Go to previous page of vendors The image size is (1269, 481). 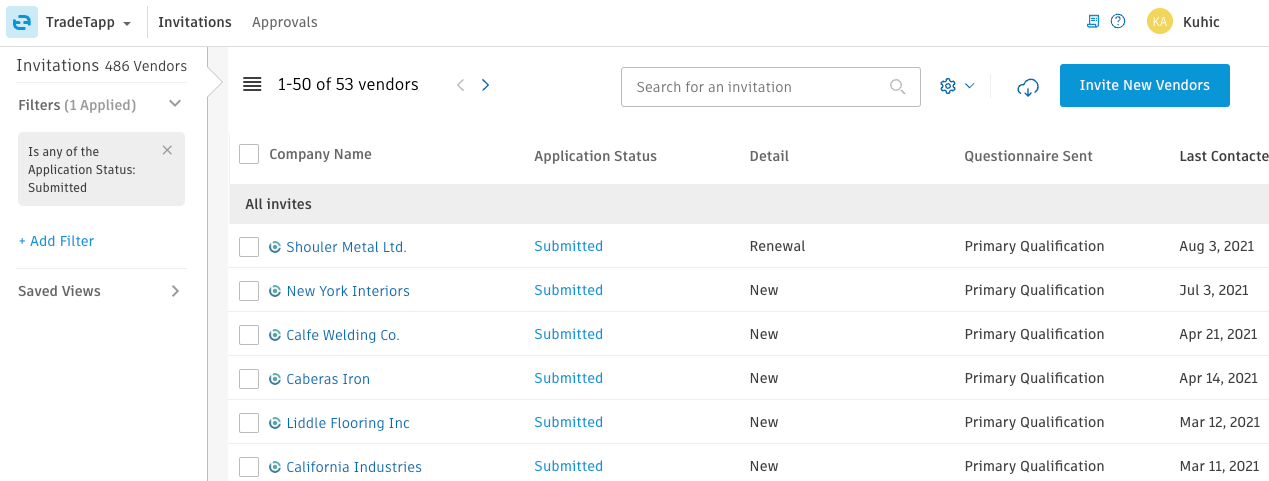[461, 85]
